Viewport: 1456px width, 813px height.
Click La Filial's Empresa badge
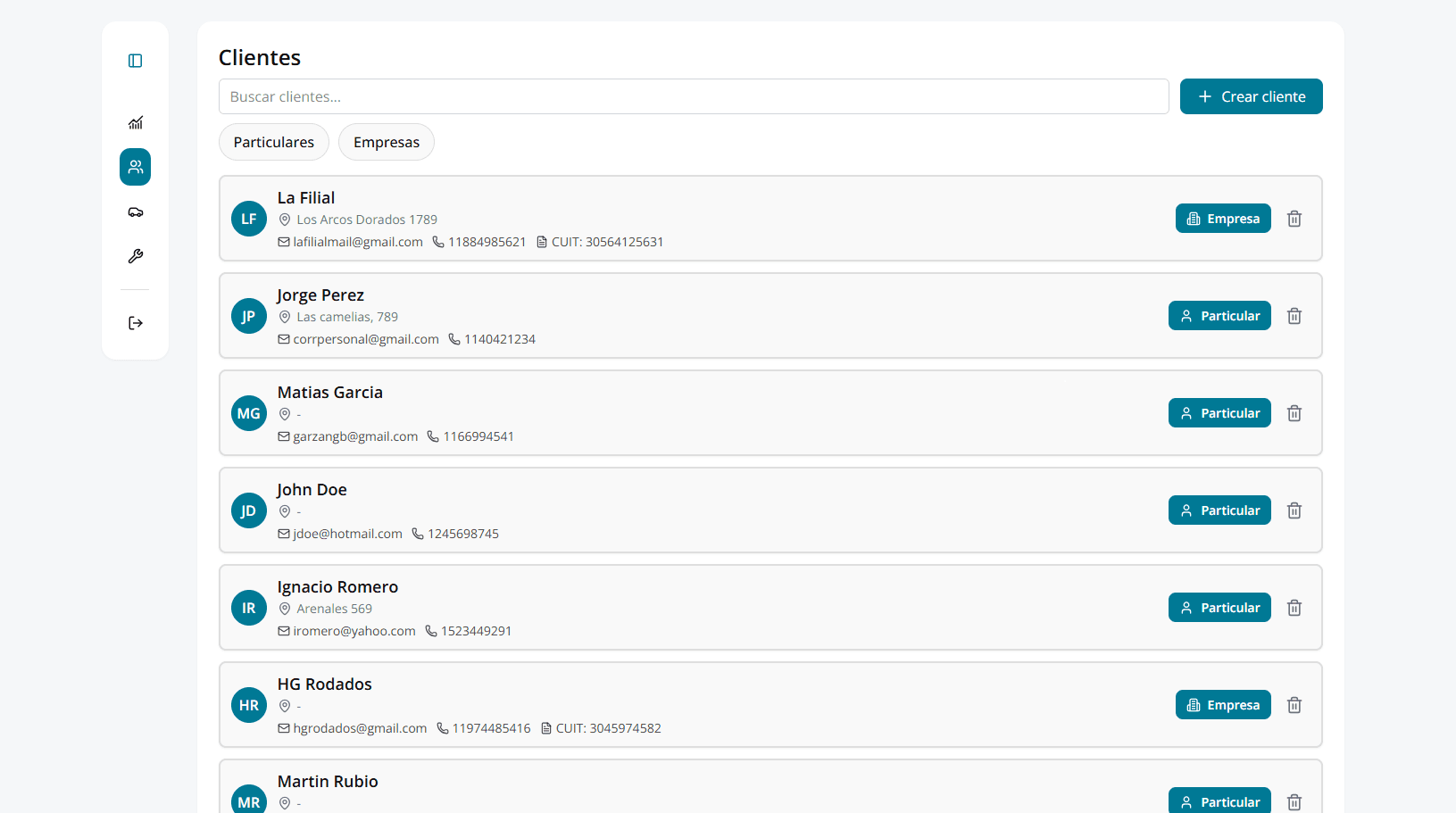pyautogui.click(x=1223, y=219)
